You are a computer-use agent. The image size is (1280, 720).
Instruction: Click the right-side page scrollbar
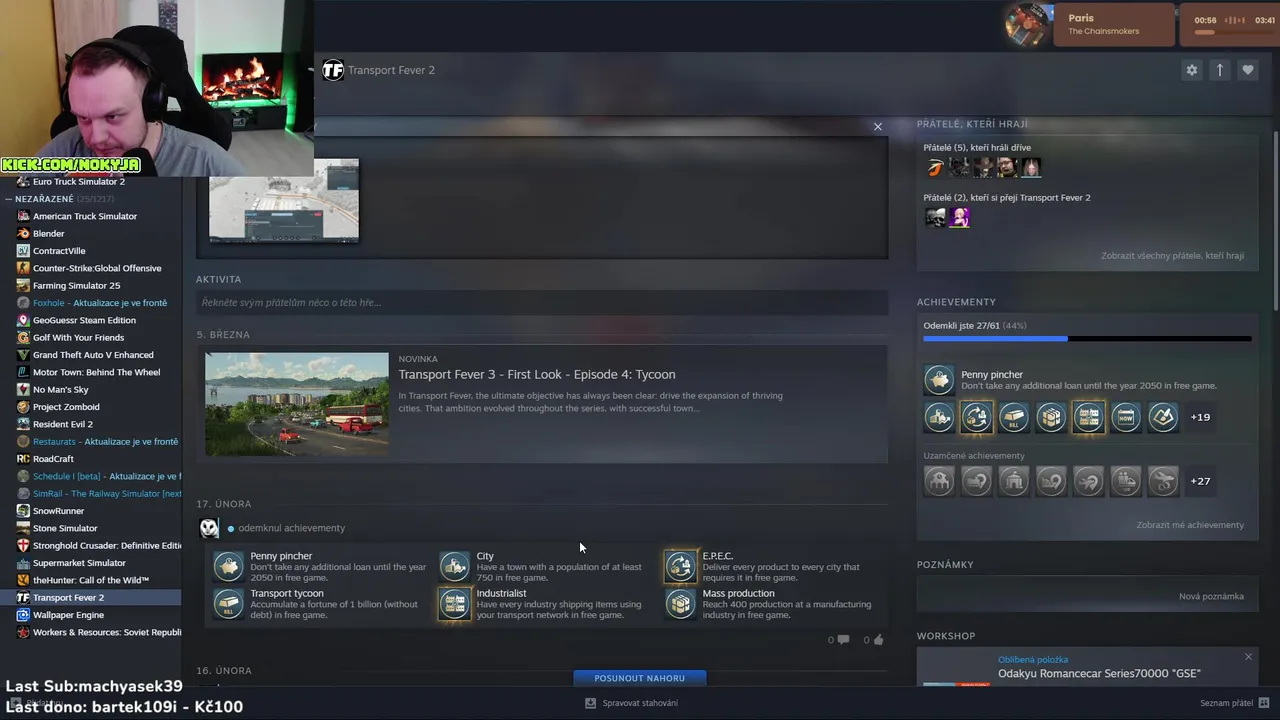1275,220
